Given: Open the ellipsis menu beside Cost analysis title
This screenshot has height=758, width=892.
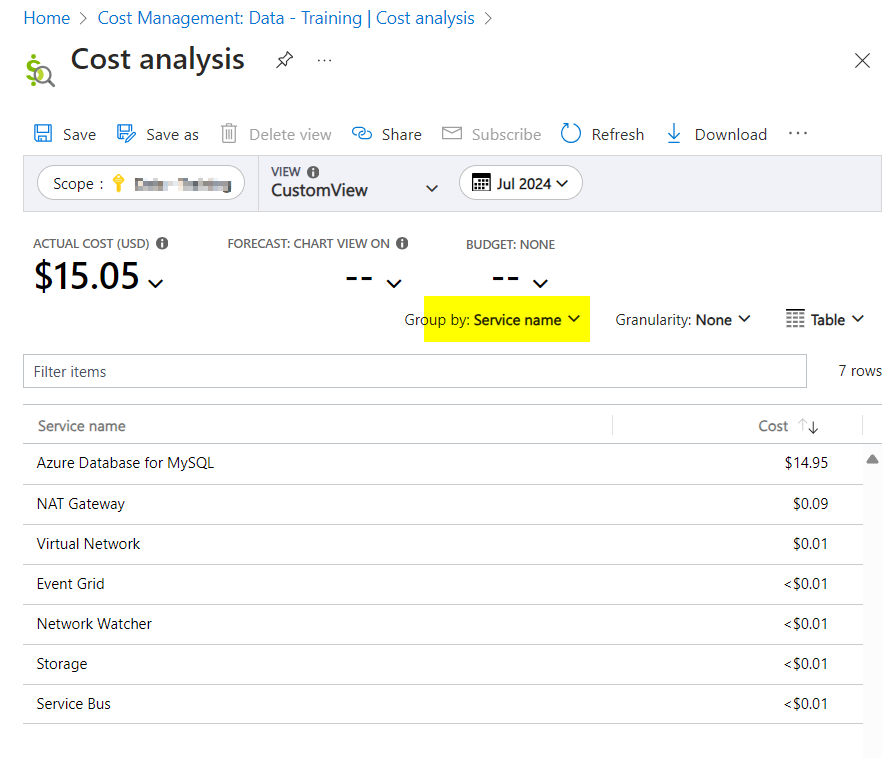Looking at the screenshot, I should [x=324, y=60].
